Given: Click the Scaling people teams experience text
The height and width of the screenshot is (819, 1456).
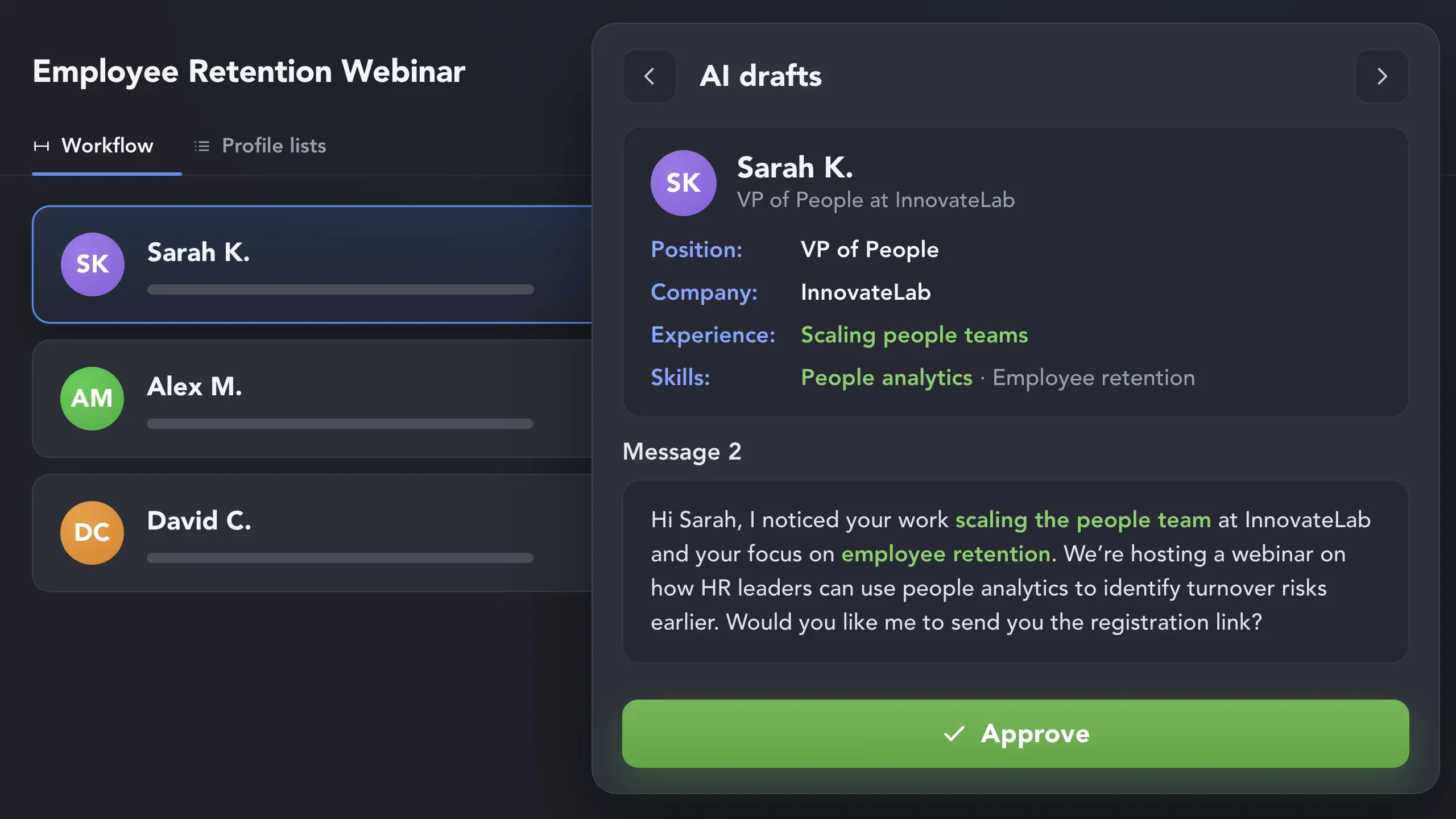Looking at the screenshot, I should [x=914, y=335].
